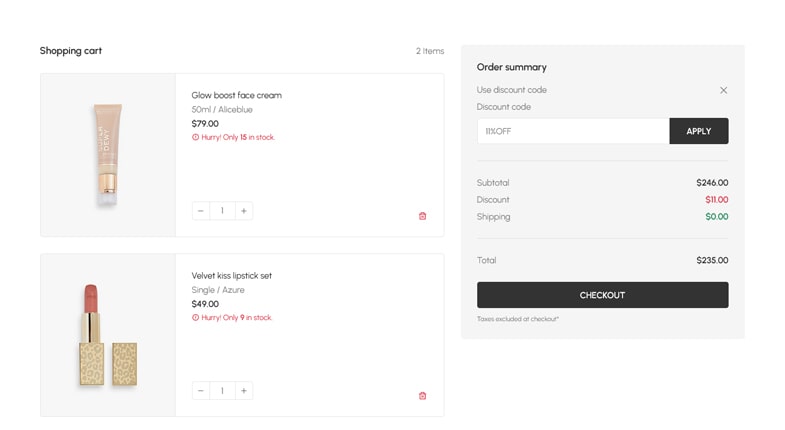785x430 pixels.
Task: Proceed with the Checkout button
Action: pos(602,295)
